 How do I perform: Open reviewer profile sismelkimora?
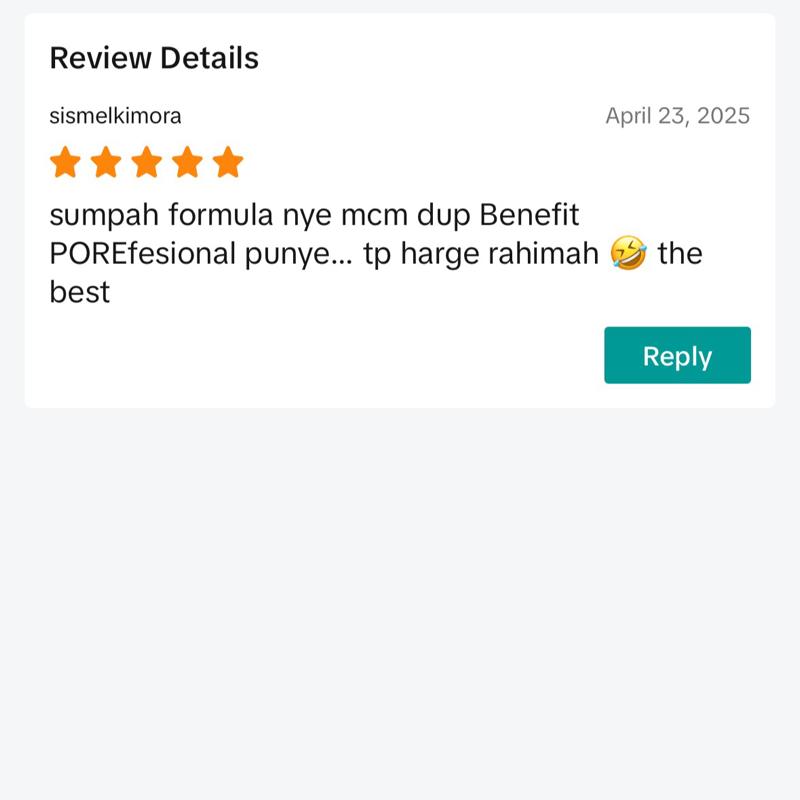(115, 116)
